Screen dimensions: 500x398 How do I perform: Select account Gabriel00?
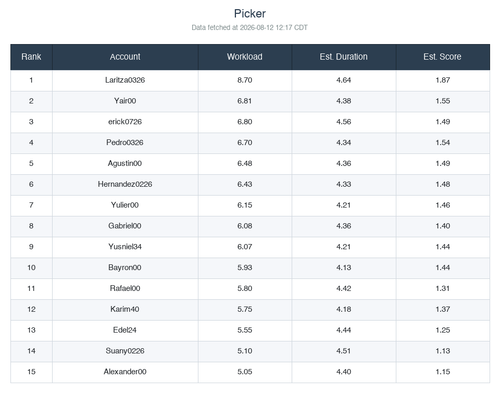[125, 226]
